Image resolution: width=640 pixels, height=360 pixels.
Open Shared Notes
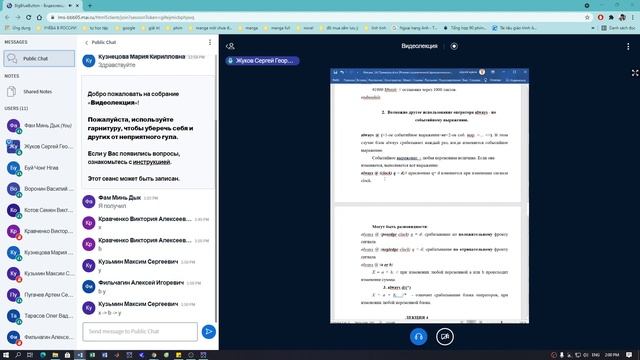click(38, 92)
